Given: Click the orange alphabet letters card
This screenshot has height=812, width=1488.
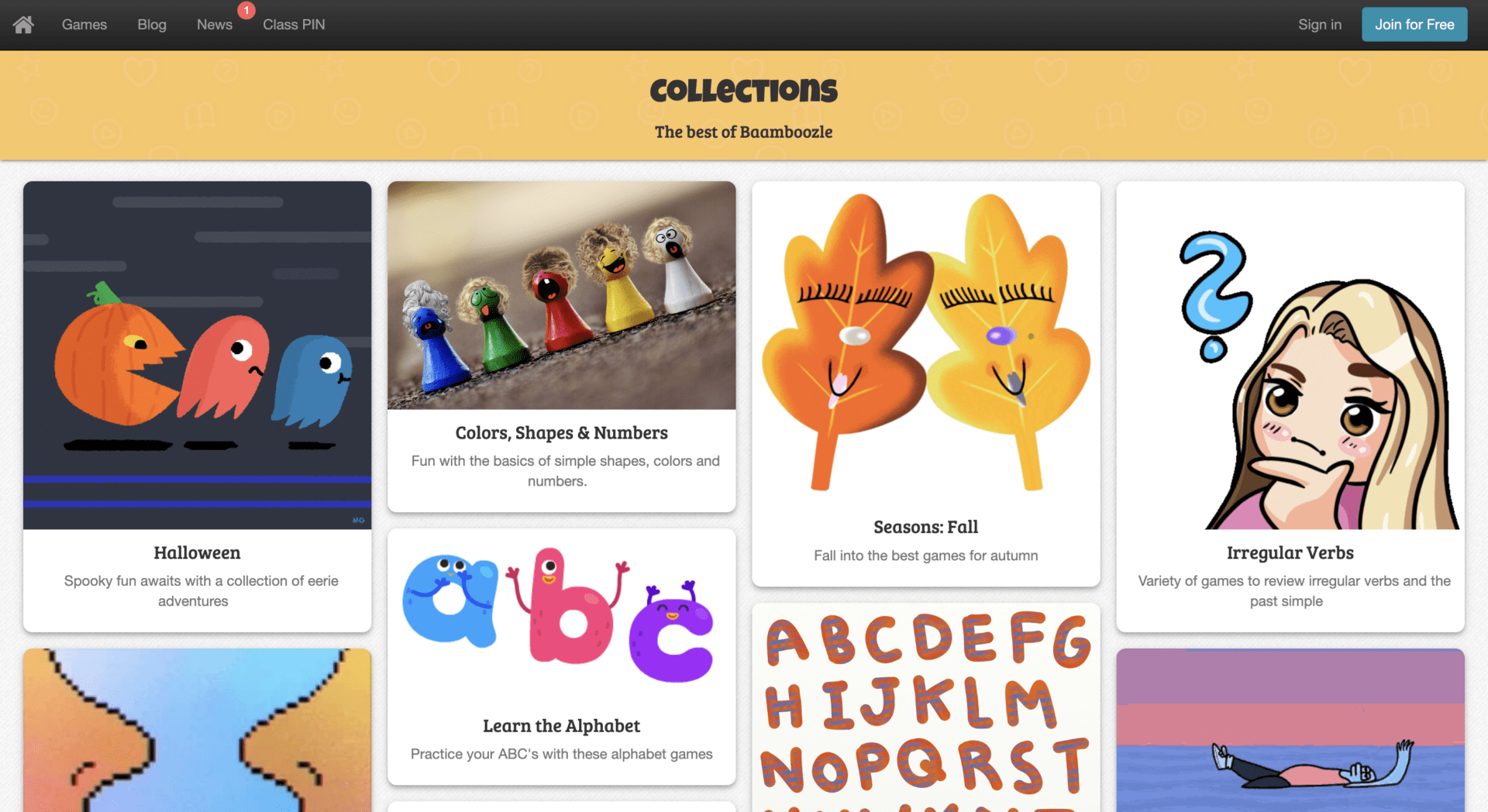Looking at the screenshot, I should (926, 707).
